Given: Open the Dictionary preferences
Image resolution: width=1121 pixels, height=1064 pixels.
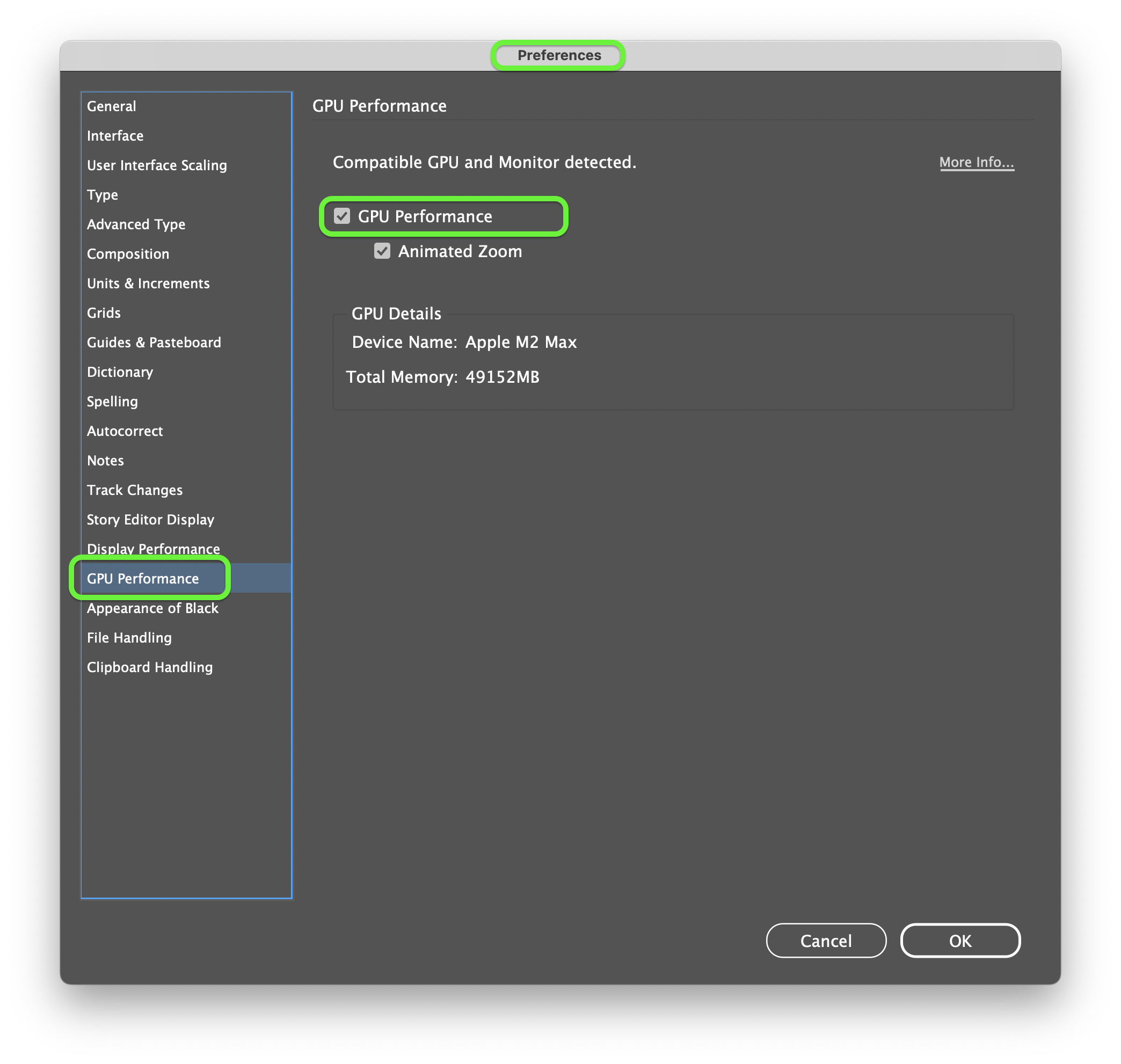Looking at the screenshot, I should [120, 371].
